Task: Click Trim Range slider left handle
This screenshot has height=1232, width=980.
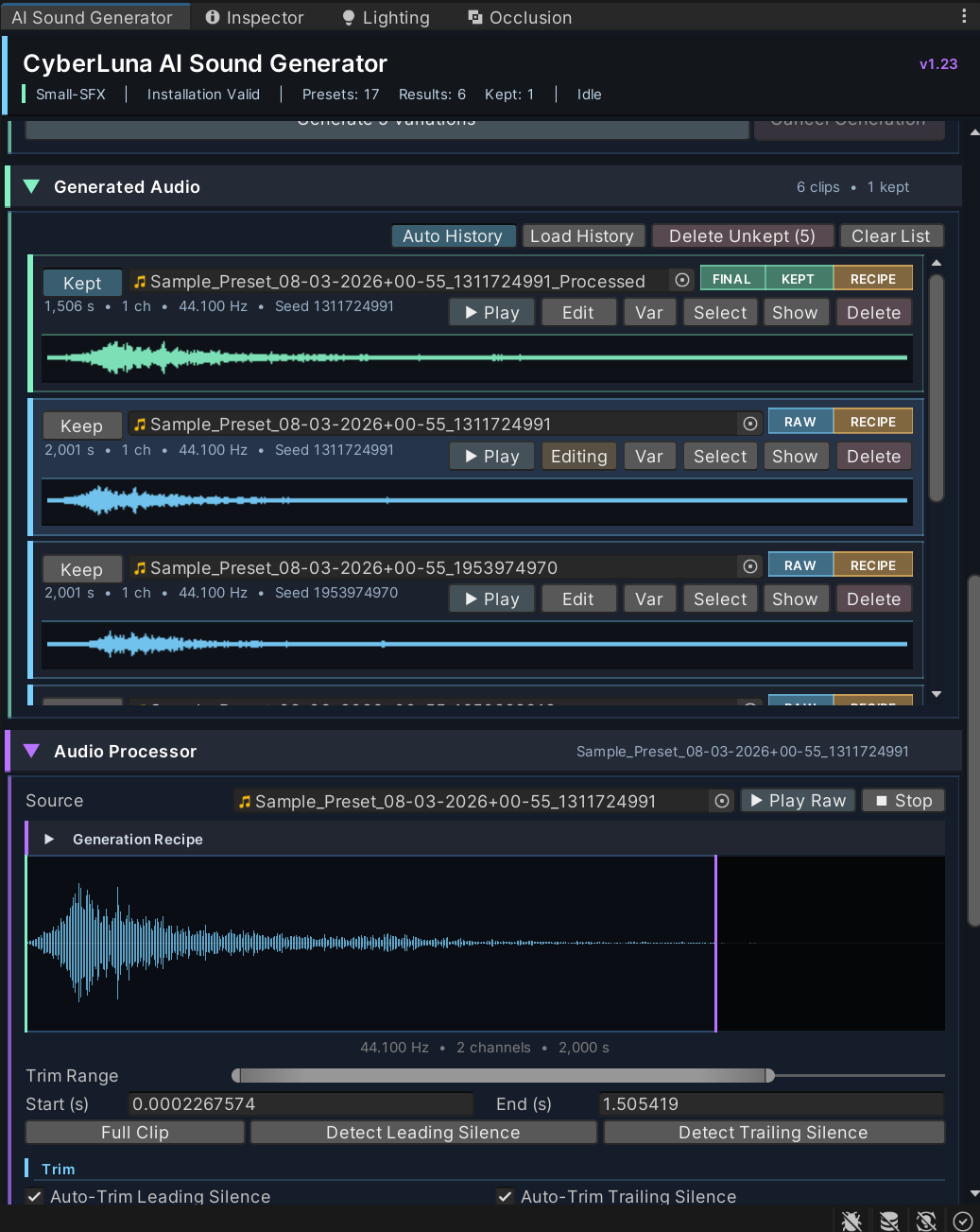Action: click(236, 1075)
